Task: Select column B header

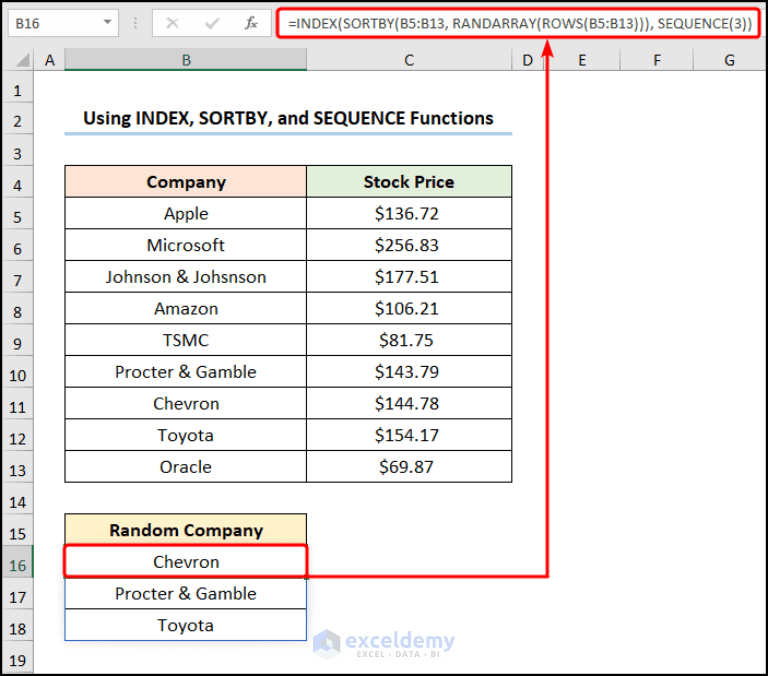Action: pos(186,60)
